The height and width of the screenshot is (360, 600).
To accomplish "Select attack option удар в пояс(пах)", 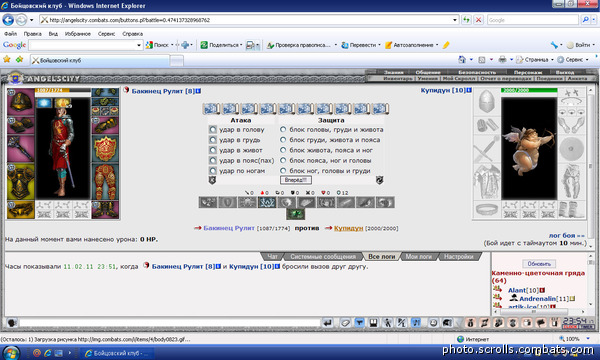I will tap(213, 161).
